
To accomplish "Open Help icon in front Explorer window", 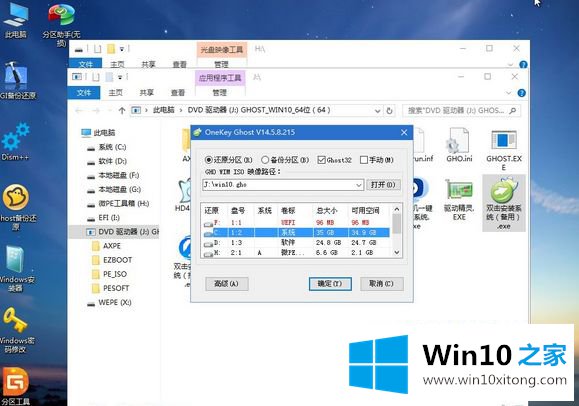I will coord(521,93).
